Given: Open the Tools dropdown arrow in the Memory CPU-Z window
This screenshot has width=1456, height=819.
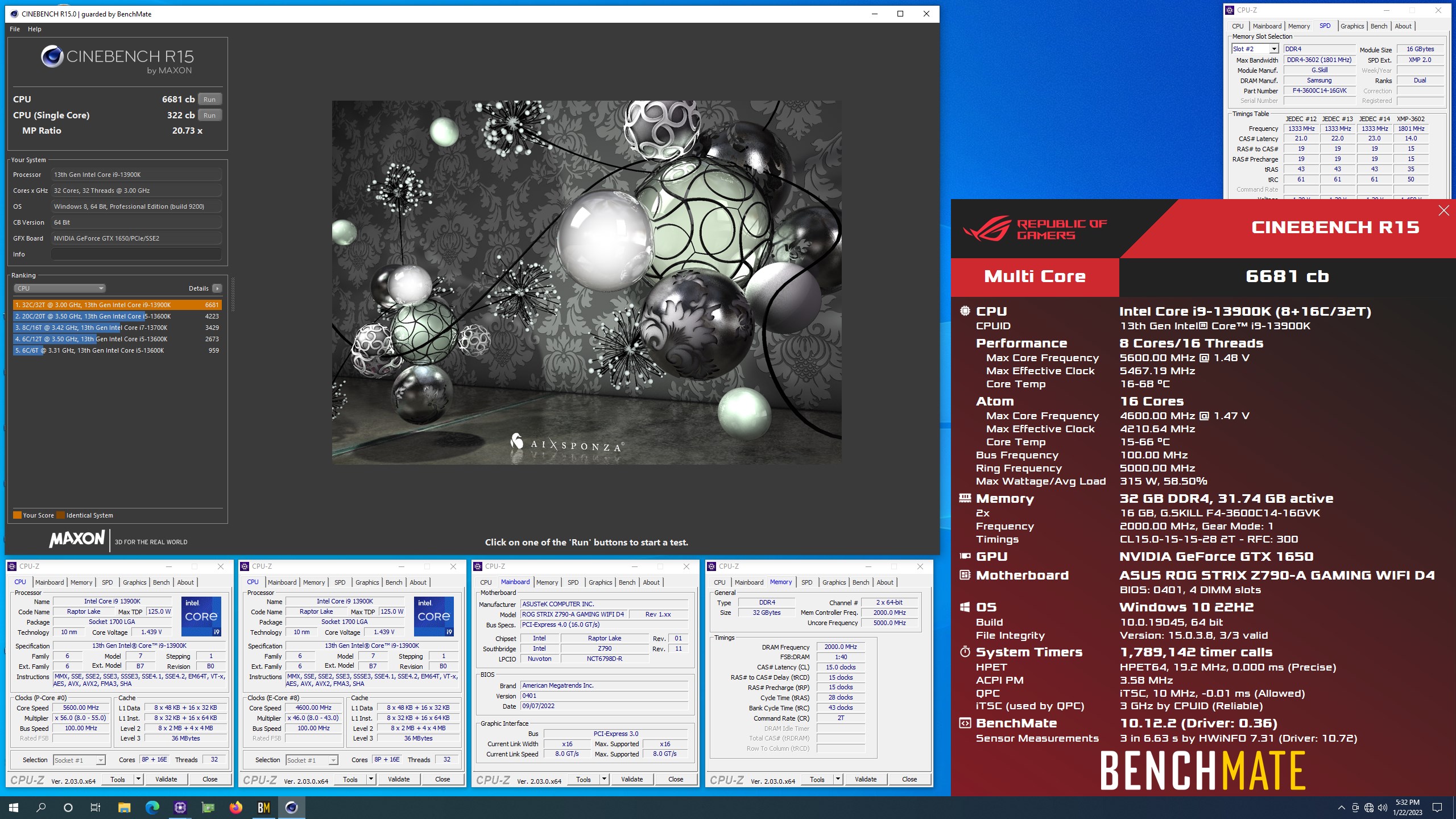Looking at the screenshot, I should [x=838, y=779].
